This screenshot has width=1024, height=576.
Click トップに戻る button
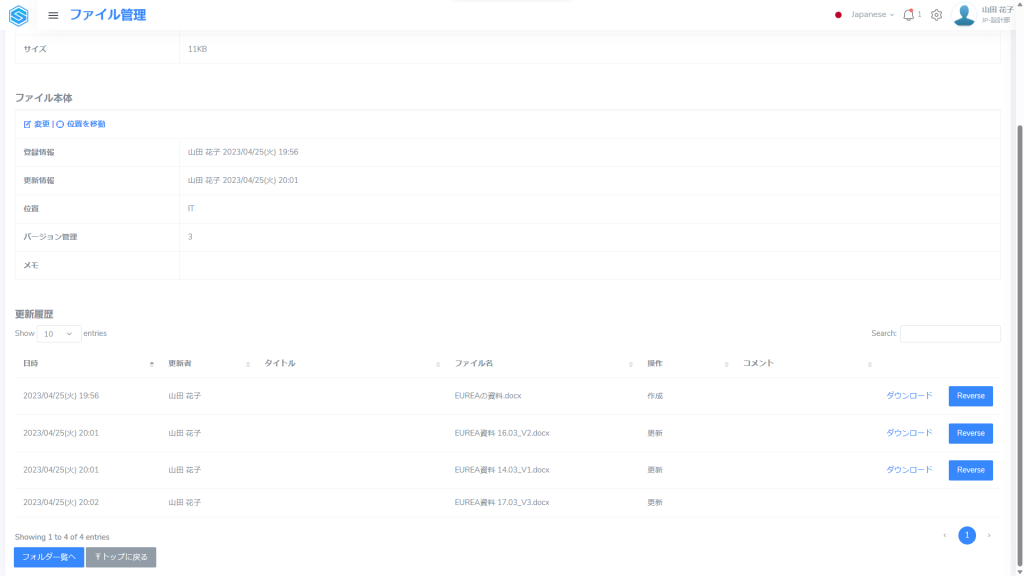tap(121, 557)
